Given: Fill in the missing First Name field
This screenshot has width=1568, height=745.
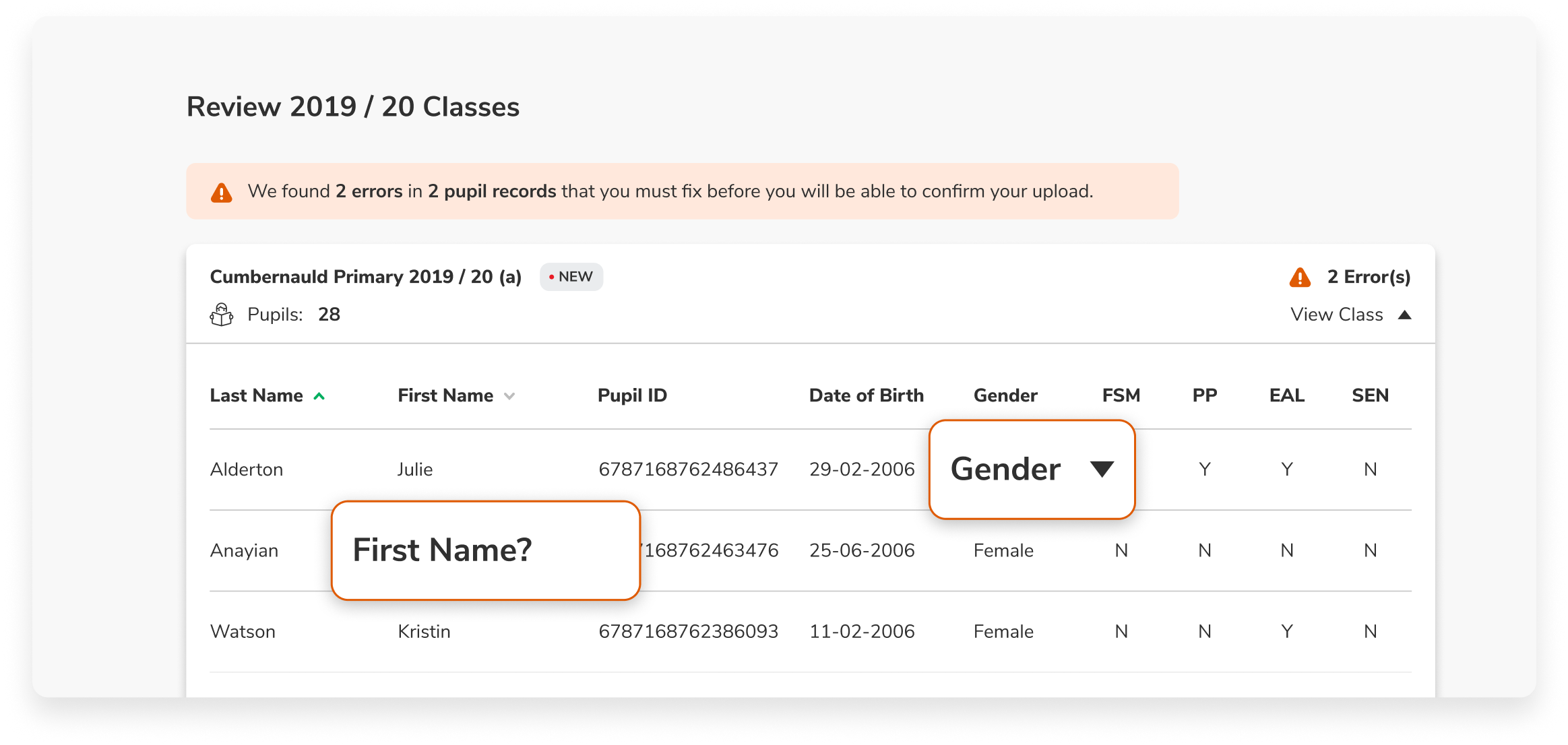Looking at the screenshot, I should (485, 550).
